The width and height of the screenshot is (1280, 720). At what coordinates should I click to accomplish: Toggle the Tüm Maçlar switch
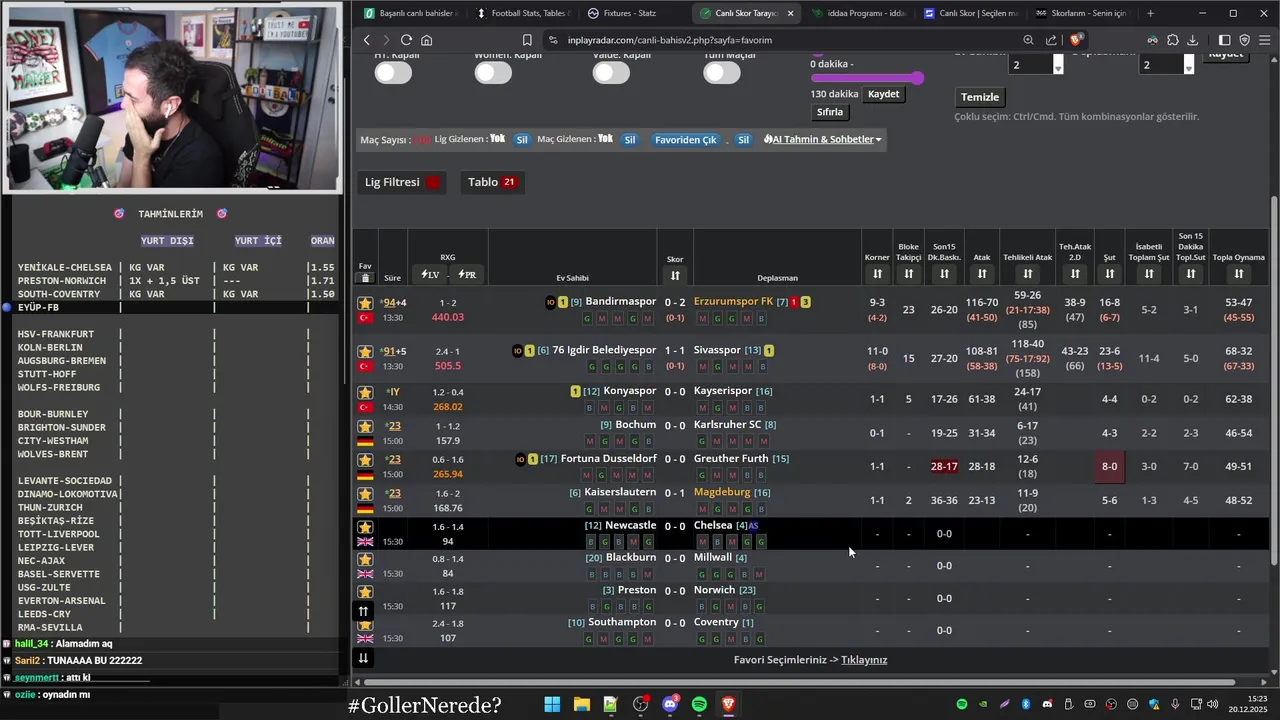point(722,73)
